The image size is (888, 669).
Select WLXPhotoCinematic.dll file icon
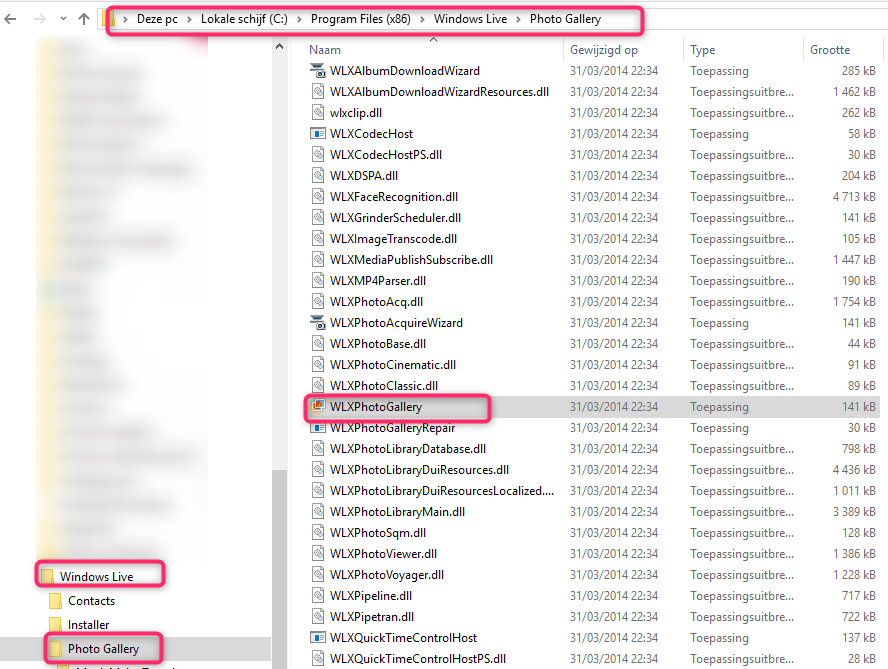318,365
